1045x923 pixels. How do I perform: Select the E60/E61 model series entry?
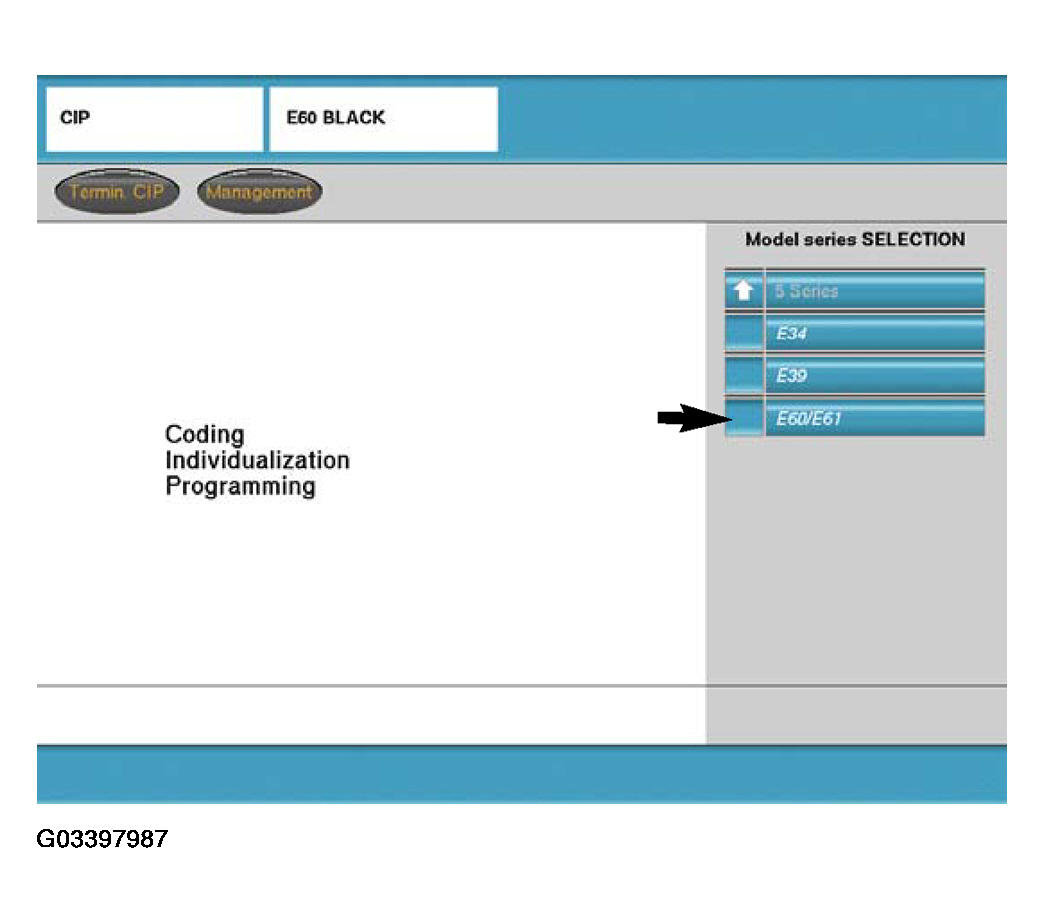(875, 420)
